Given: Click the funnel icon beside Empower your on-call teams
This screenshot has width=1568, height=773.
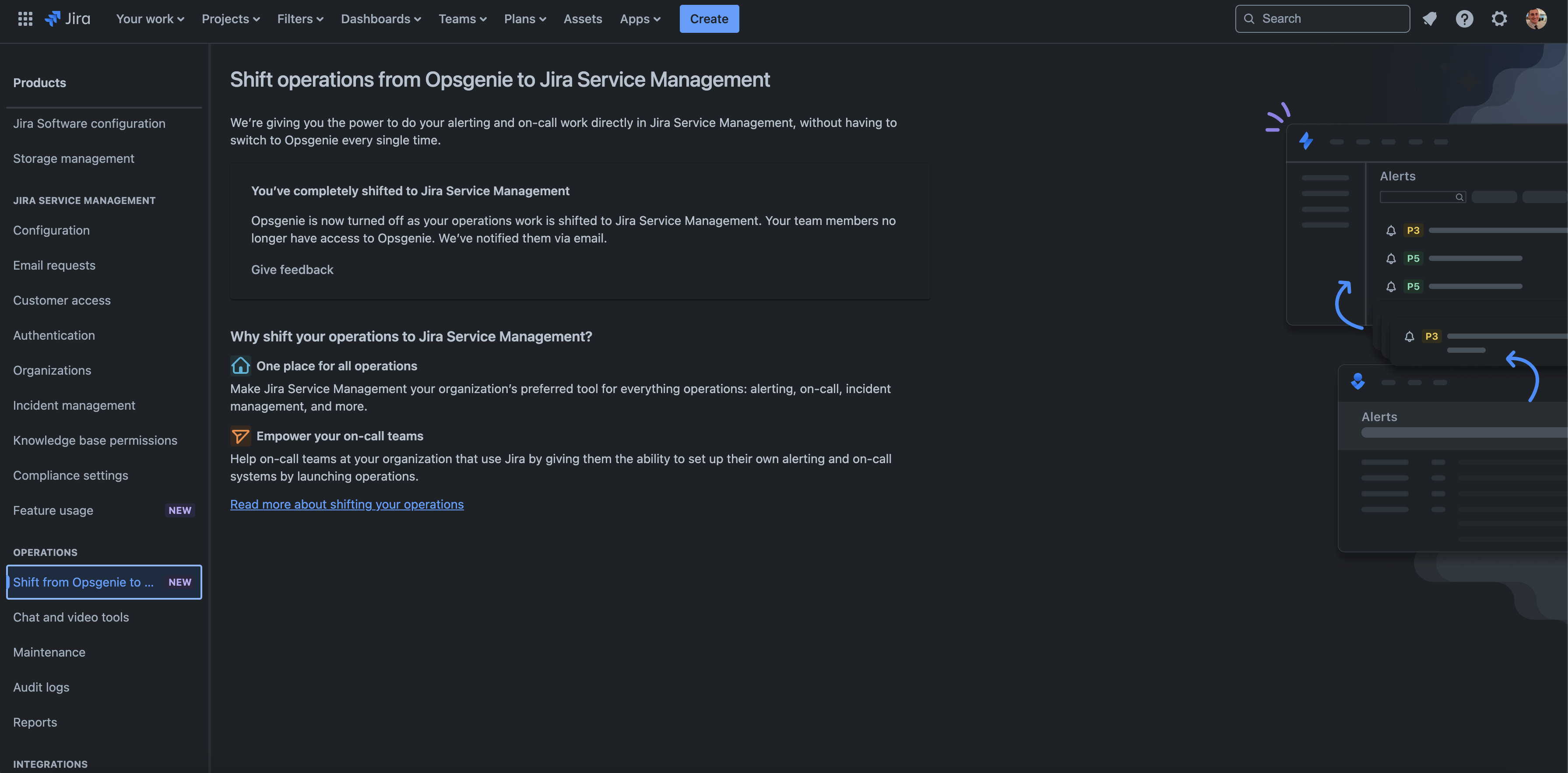Looking at the screenshot, I should point(240,436).
